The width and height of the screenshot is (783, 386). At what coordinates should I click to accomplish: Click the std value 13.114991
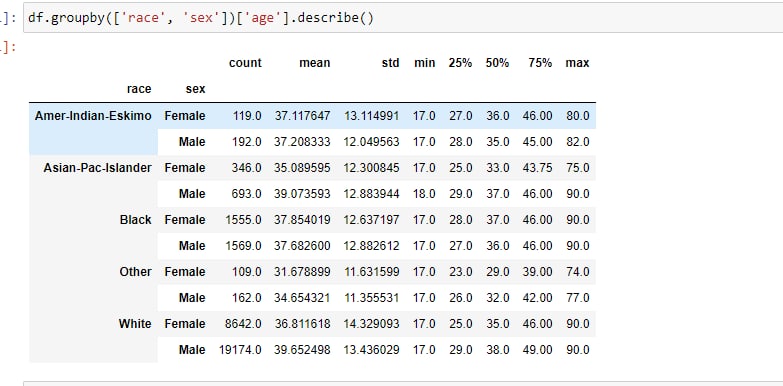click(372, 116)
